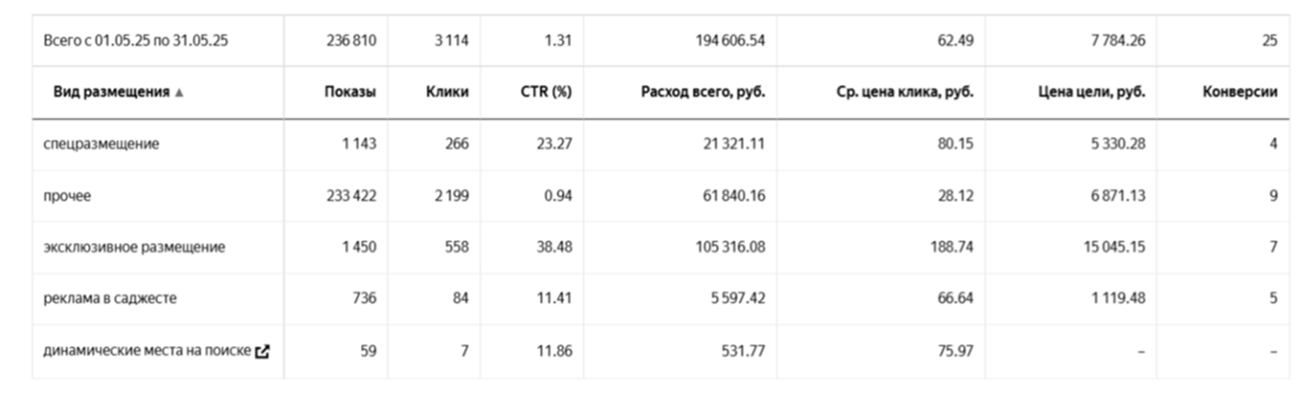Click total conversions value 25
Screen dimensions: 1301x393
point(1270,41)
